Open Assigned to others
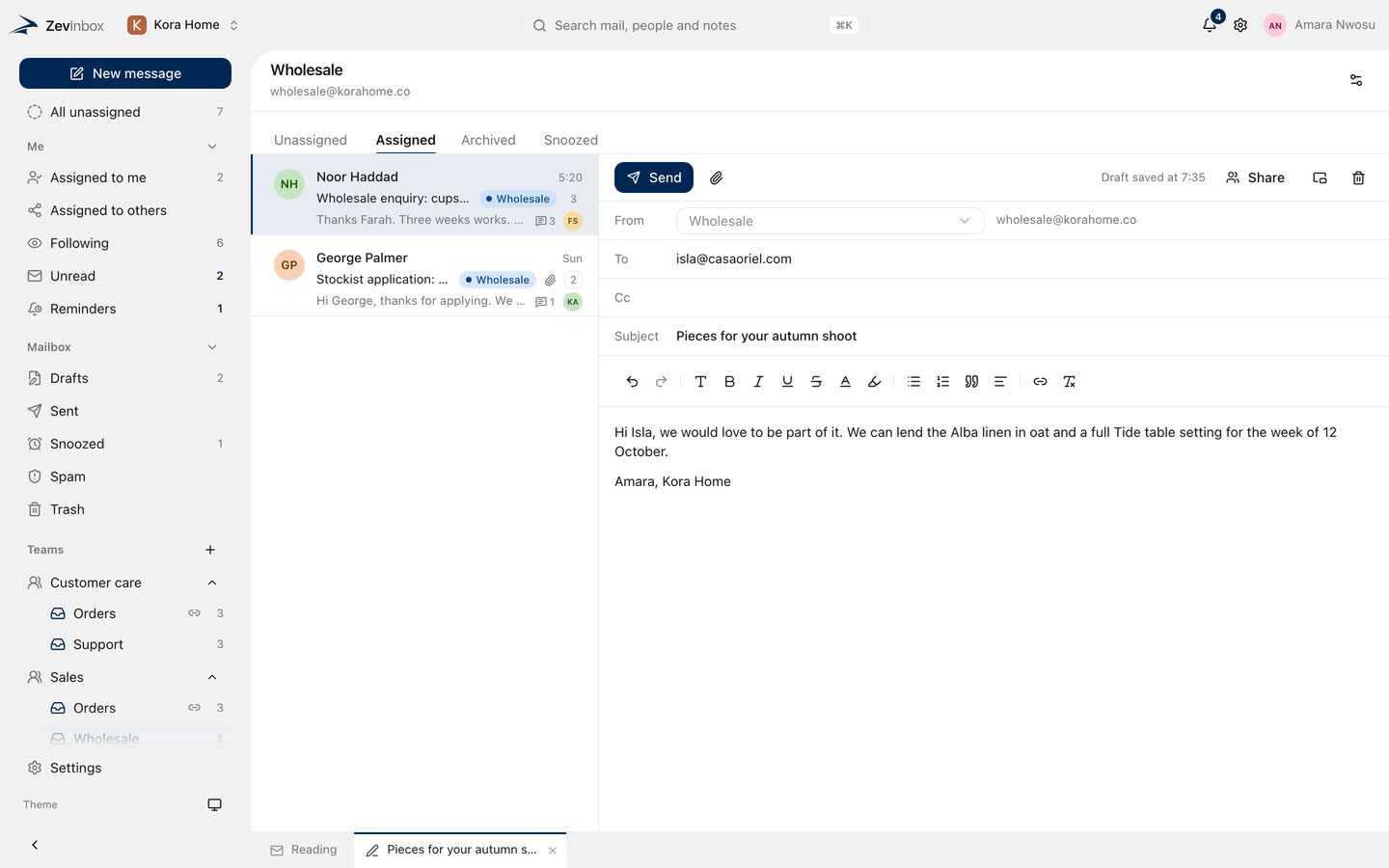1389x868 pixels. [x=125, y=210]
